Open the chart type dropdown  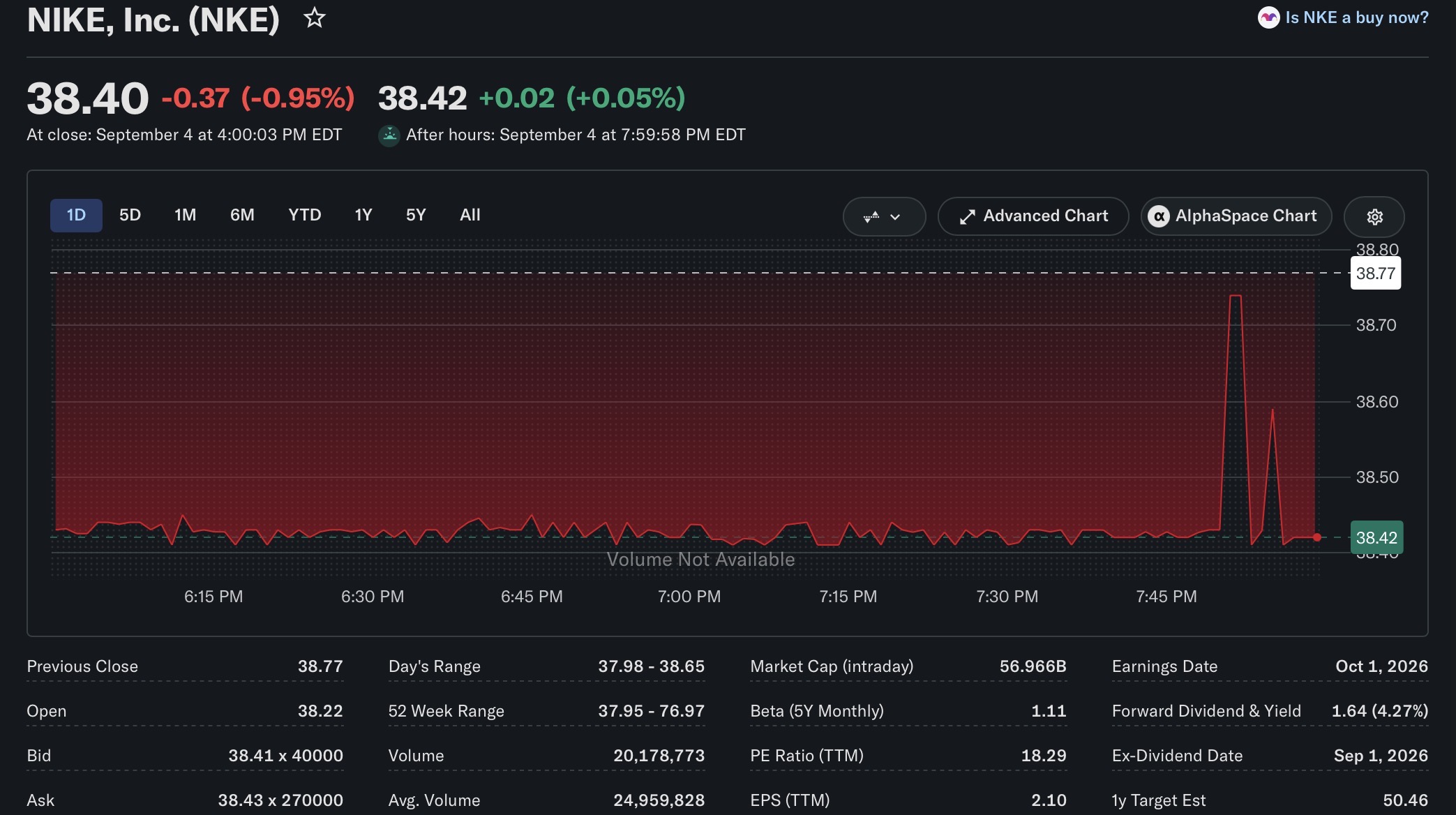coord(884,216)
